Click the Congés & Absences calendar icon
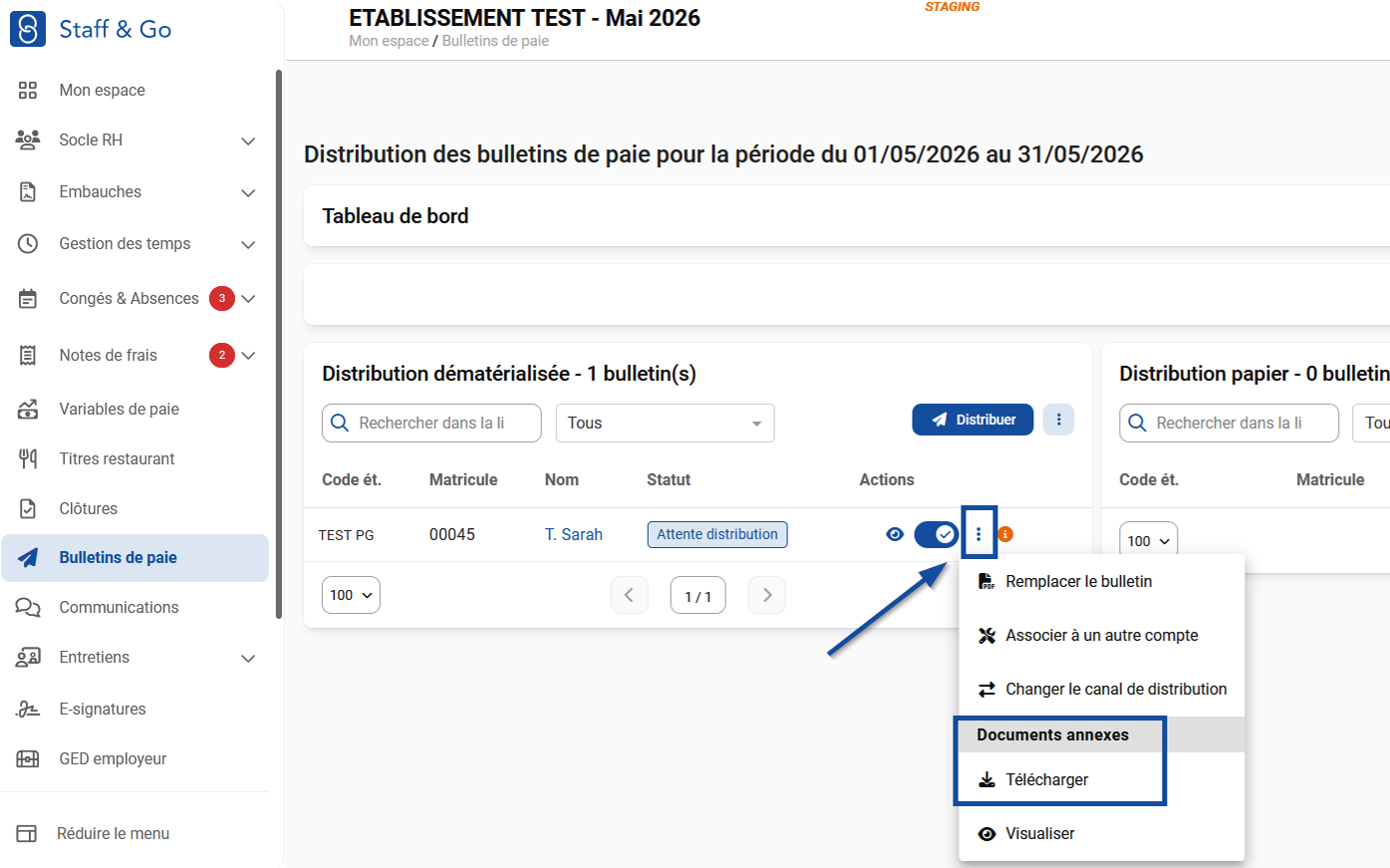The width and height of the screenshot is (1390, 868). coord(28,298)
